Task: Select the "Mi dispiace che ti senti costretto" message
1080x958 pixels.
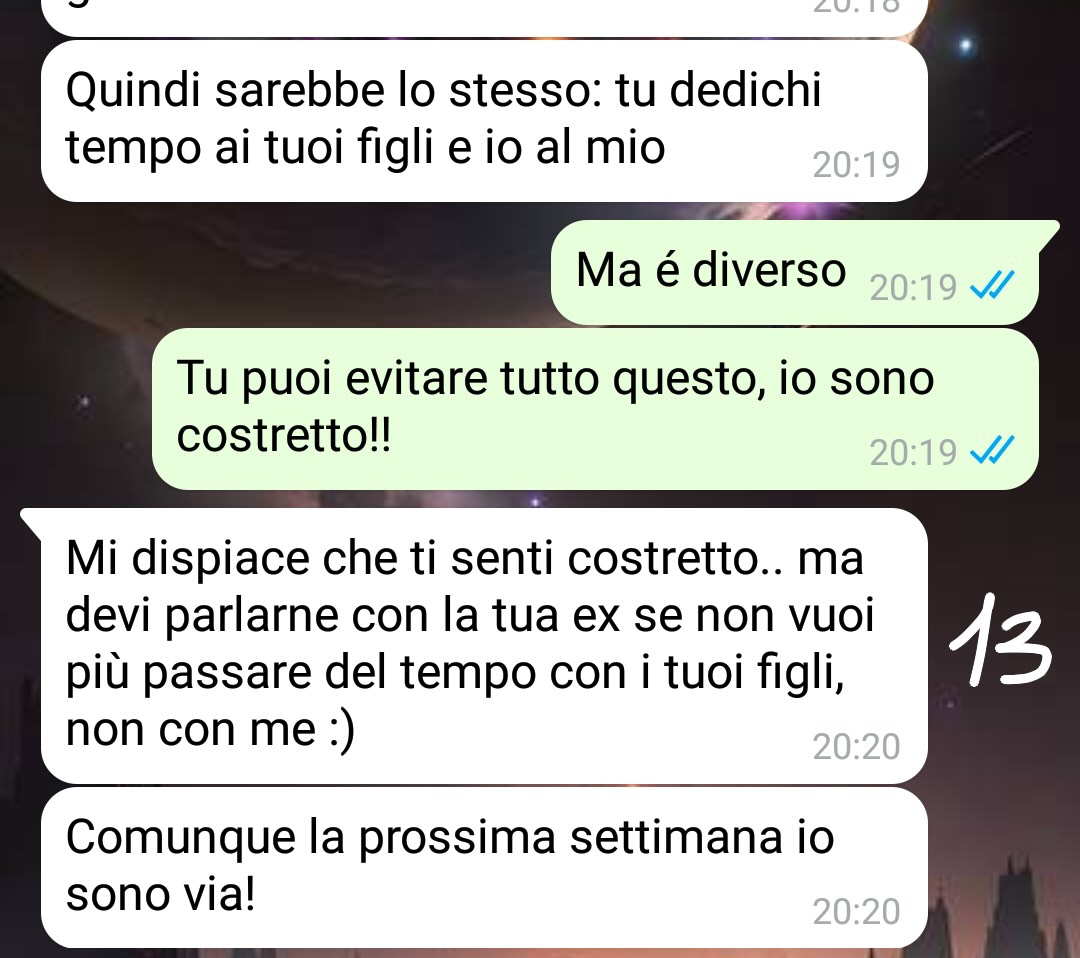Action: click(484, 646)
